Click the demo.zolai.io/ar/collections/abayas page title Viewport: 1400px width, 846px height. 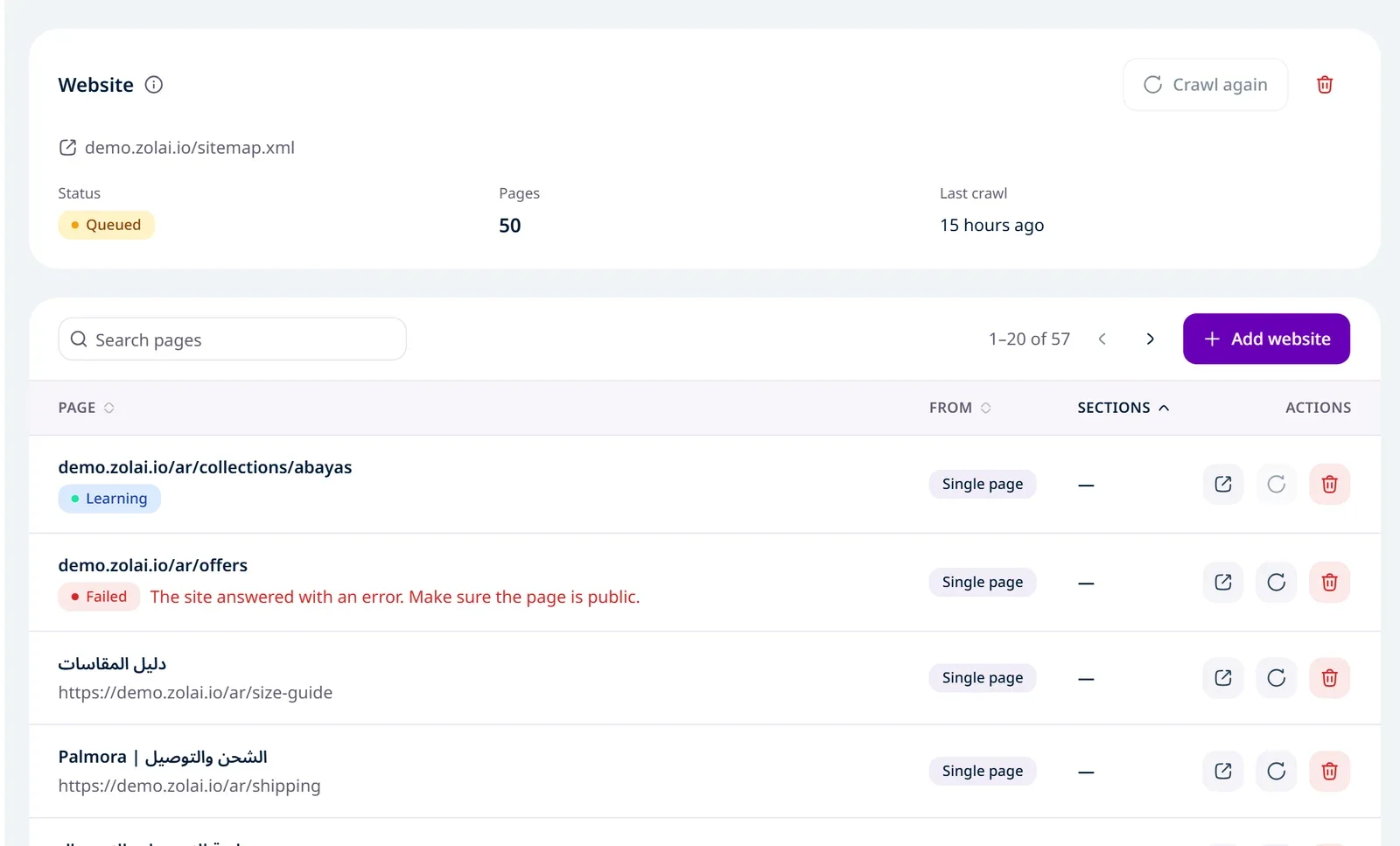pyautogui.click(x=205, y=467)
